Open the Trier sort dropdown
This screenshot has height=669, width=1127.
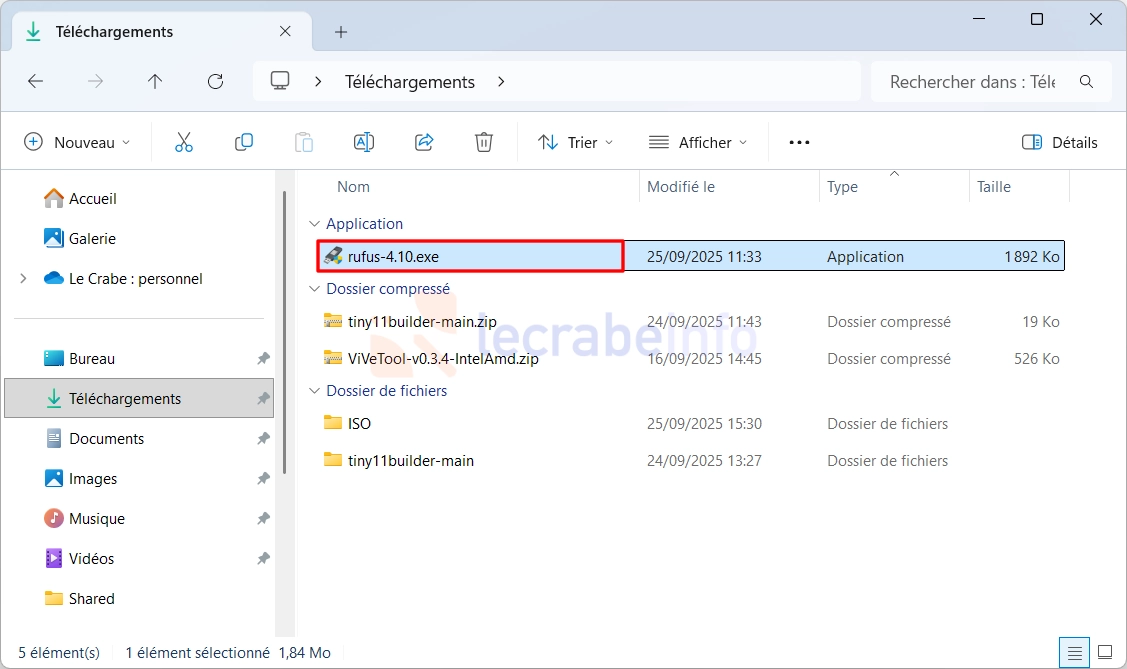[575, 142]
